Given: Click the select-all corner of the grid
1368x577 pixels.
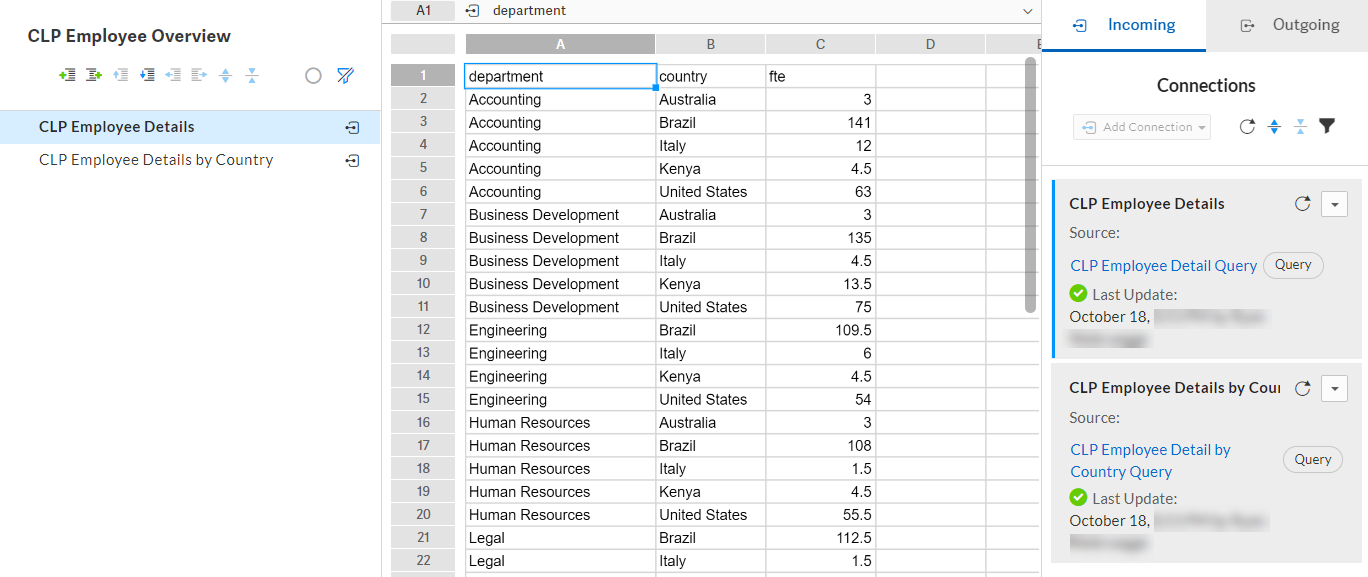Looking at the screenshot, I should click(423, 44).
